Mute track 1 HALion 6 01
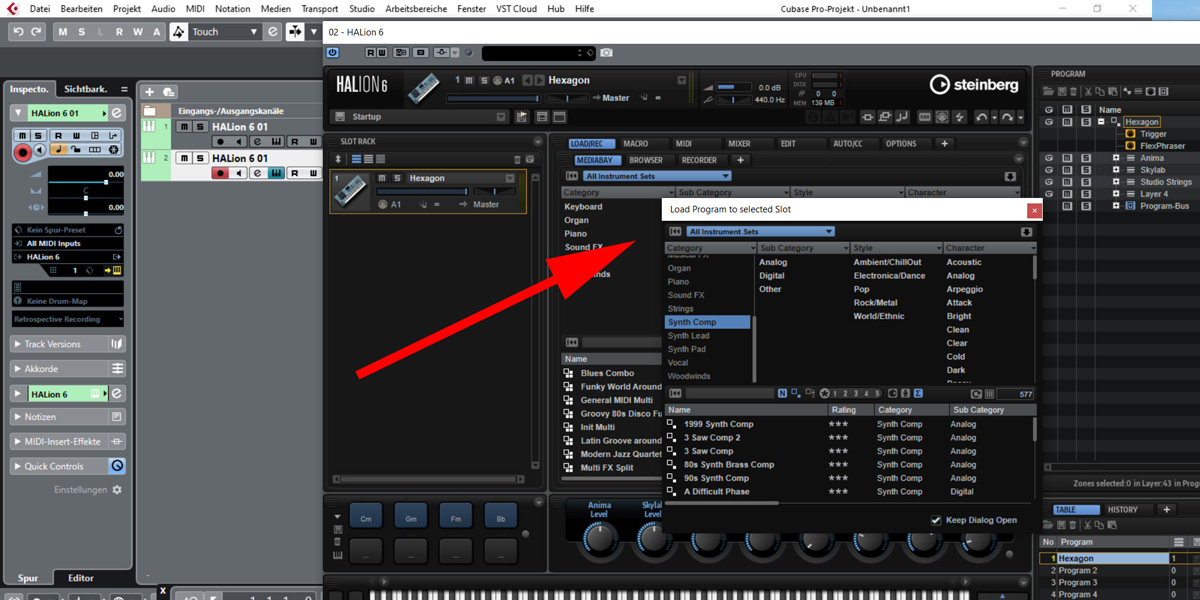1200x600 pixels. tap(184, 127)
